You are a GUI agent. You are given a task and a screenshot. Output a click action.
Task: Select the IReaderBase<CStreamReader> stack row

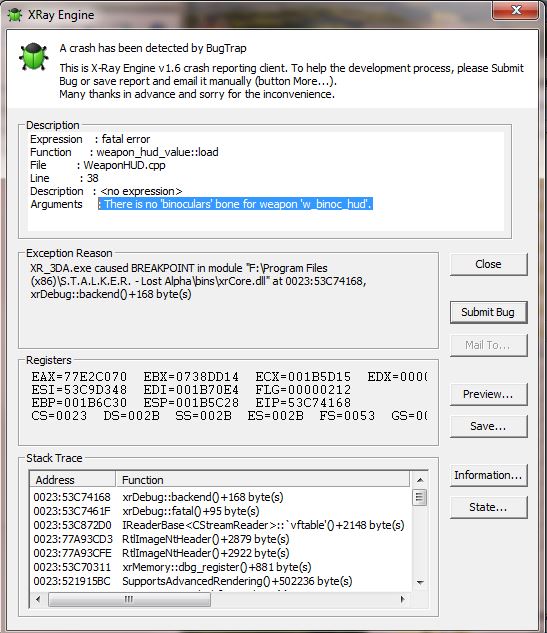tap(220, 525)
